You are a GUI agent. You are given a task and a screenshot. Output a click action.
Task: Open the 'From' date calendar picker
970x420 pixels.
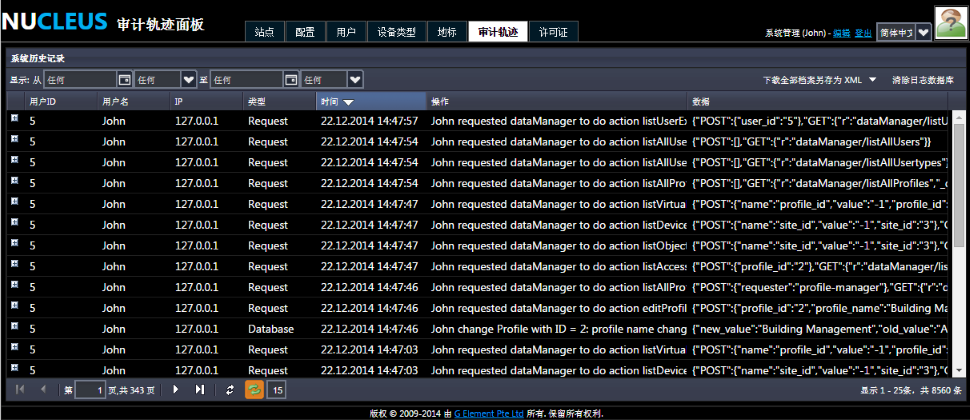tap(124, 79)
